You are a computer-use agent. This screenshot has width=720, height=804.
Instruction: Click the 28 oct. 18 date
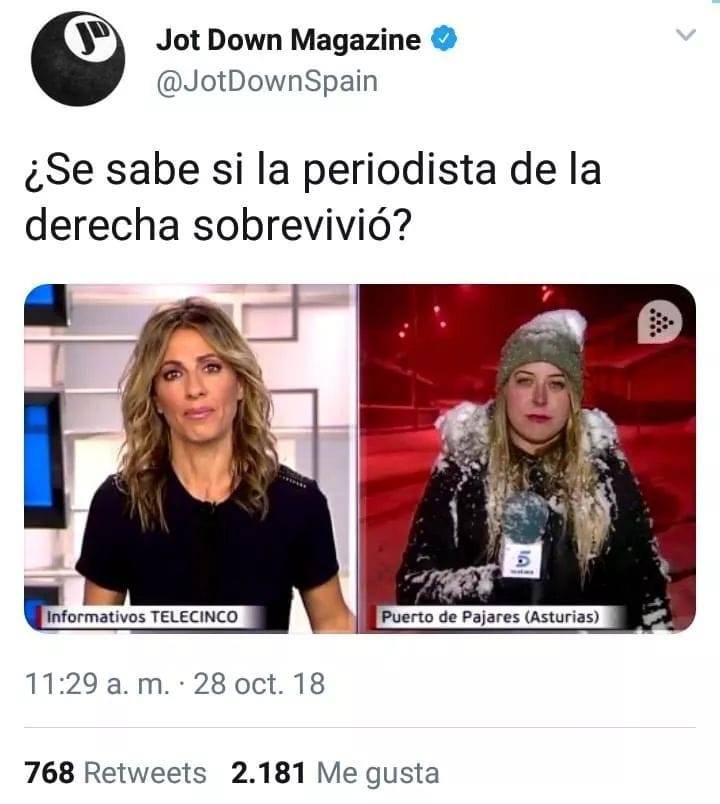tap(259, 684)
